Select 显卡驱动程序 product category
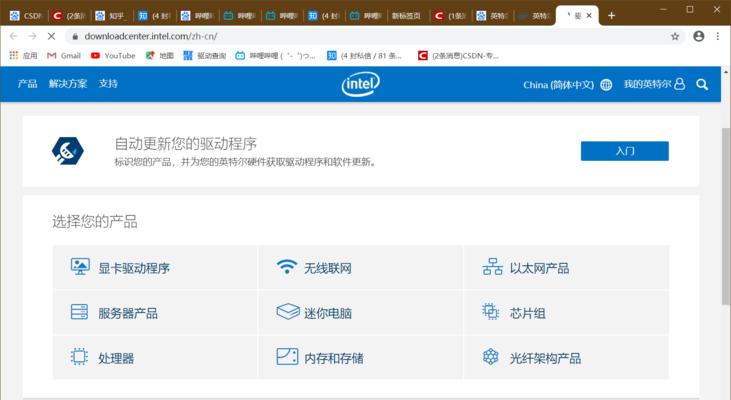731x400 pixels. tap(155, 268)
